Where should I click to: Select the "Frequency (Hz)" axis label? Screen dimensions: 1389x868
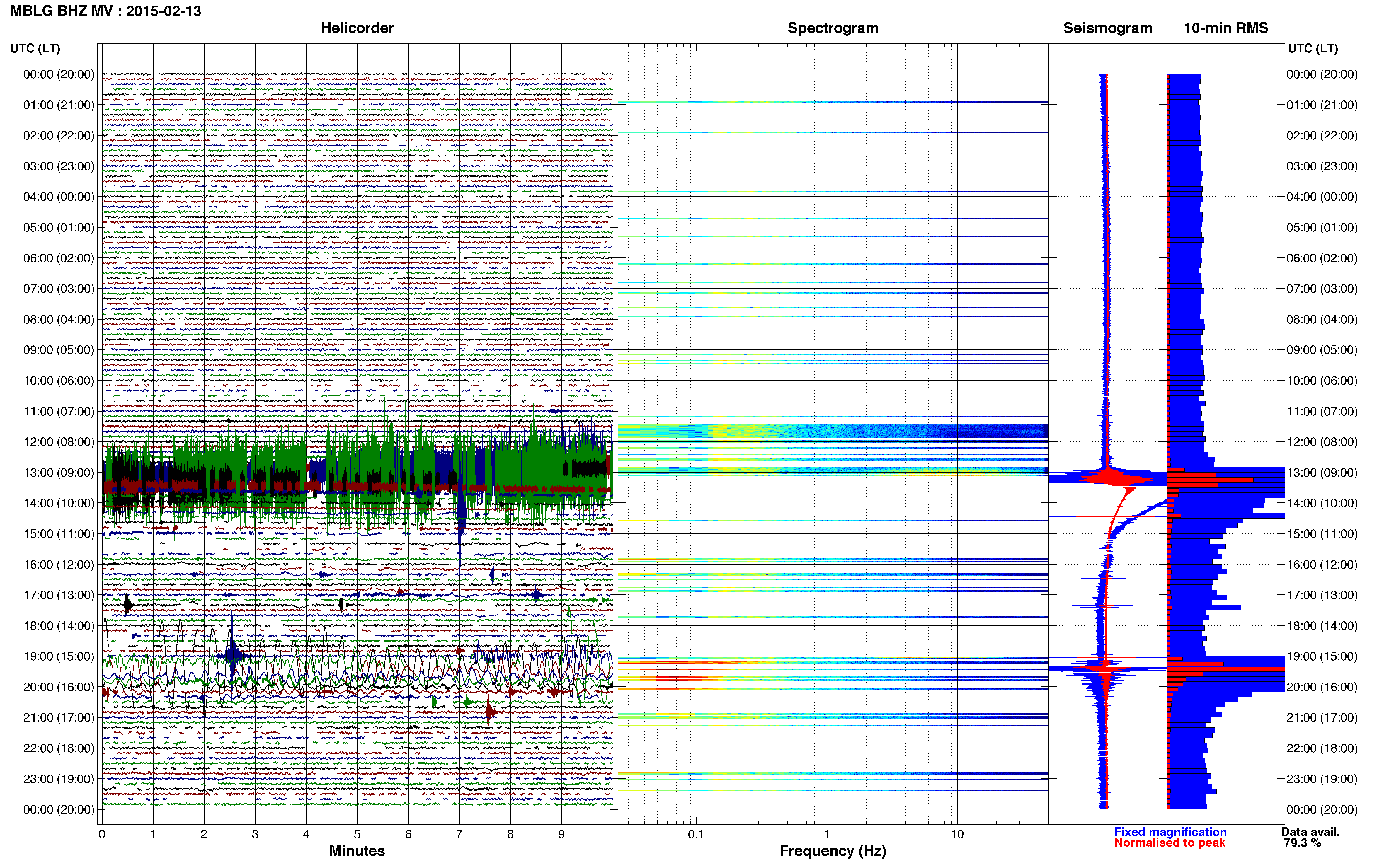pos(833,851)
